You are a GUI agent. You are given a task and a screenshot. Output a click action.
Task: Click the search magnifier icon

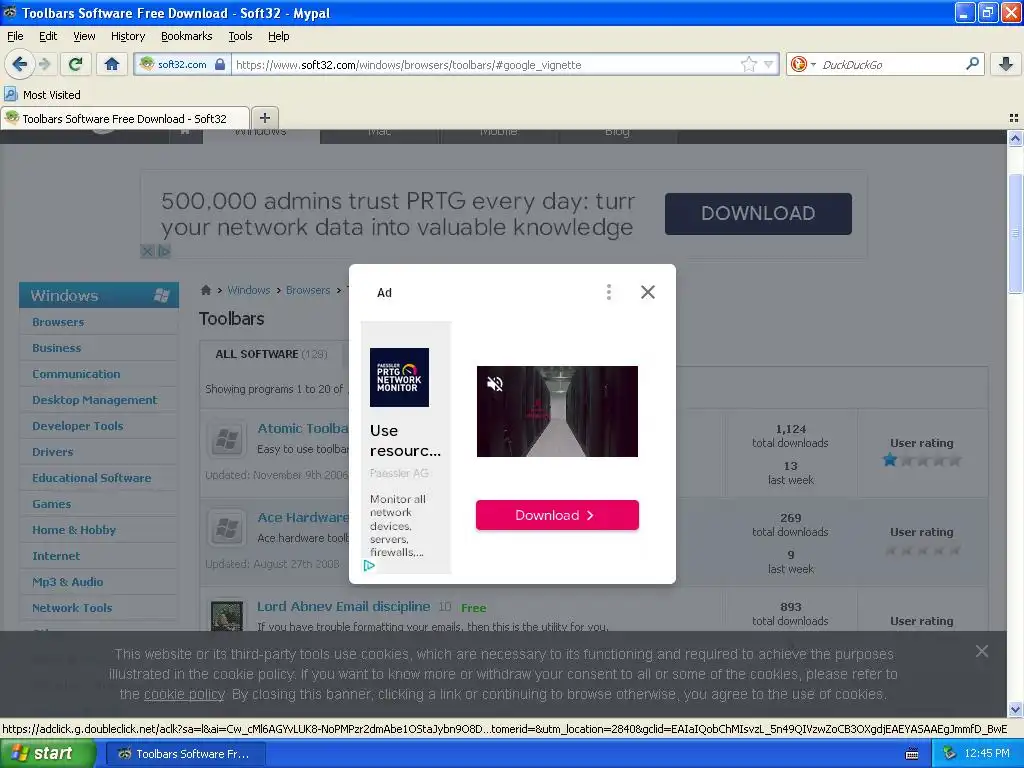(972, 64)
